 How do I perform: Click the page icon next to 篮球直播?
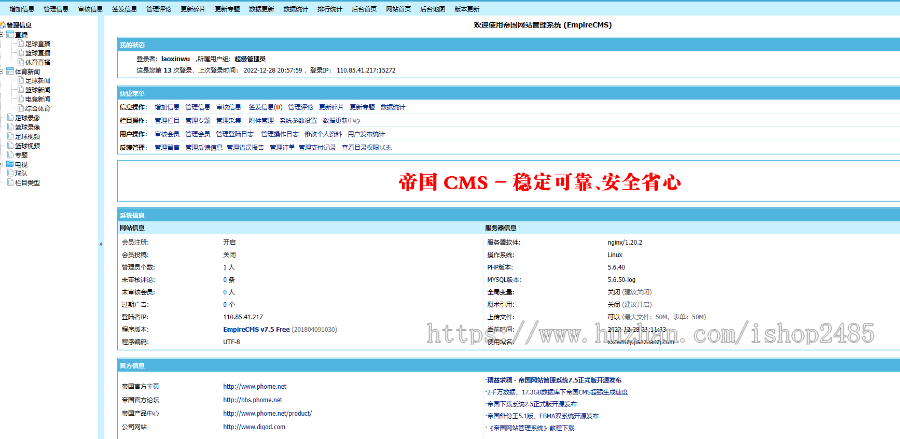coord(21,53)
